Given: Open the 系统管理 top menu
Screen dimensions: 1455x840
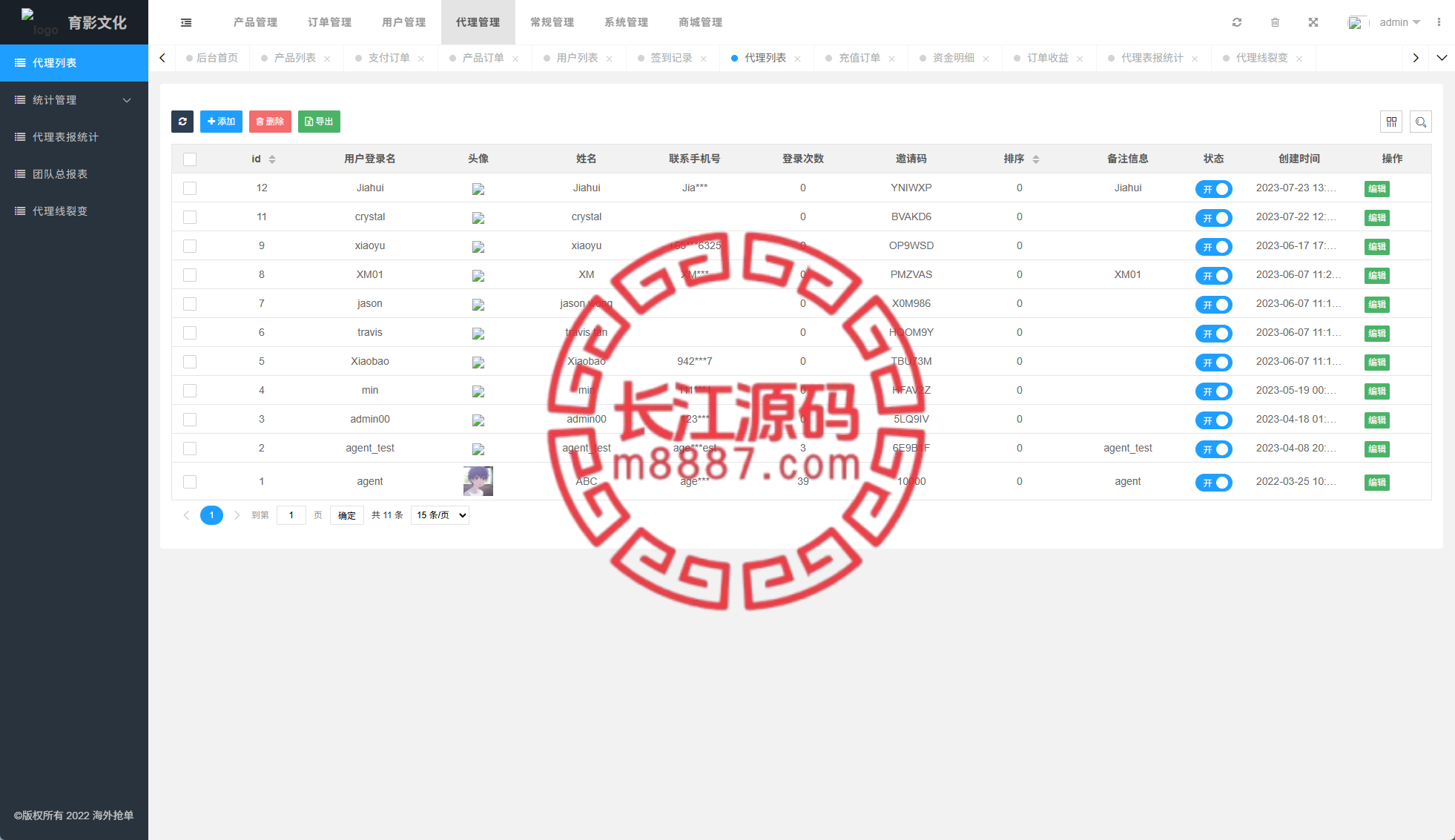Looking at the screenshot, I should [627, 22].
